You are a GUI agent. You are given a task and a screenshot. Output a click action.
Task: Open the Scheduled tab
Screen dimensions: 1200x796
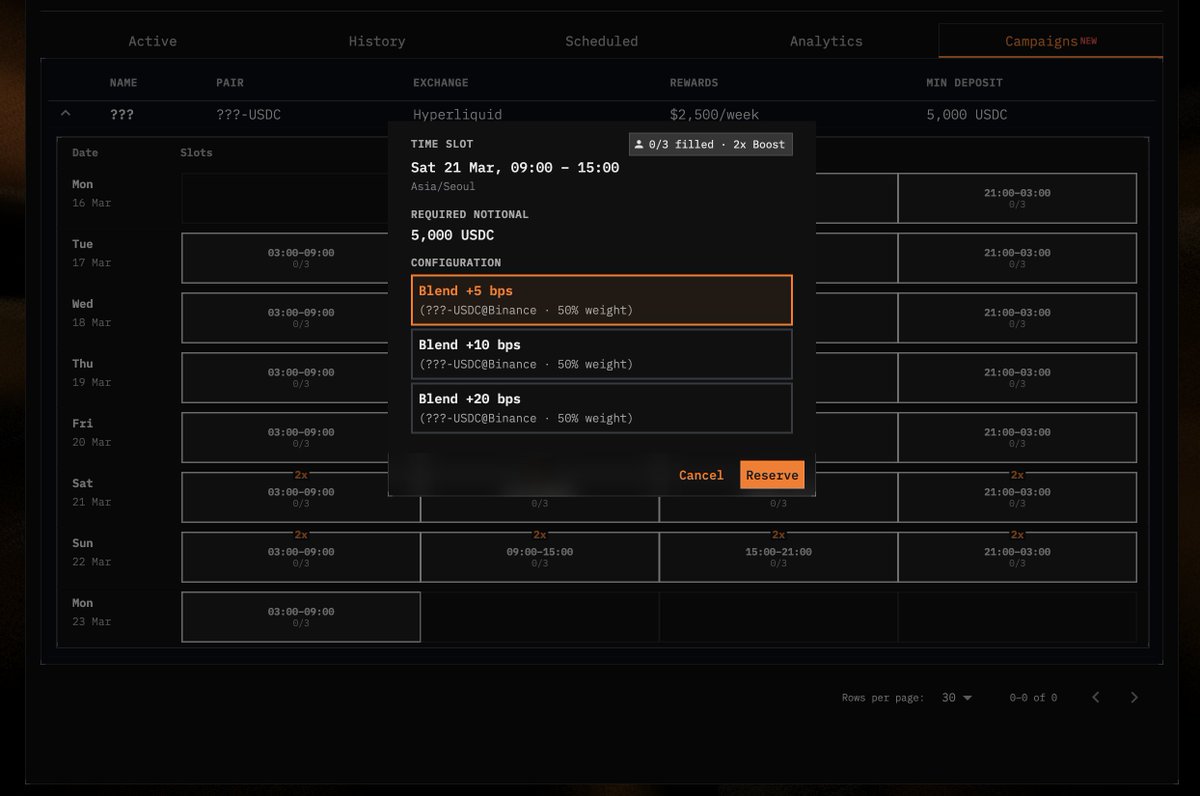[601, 41]
